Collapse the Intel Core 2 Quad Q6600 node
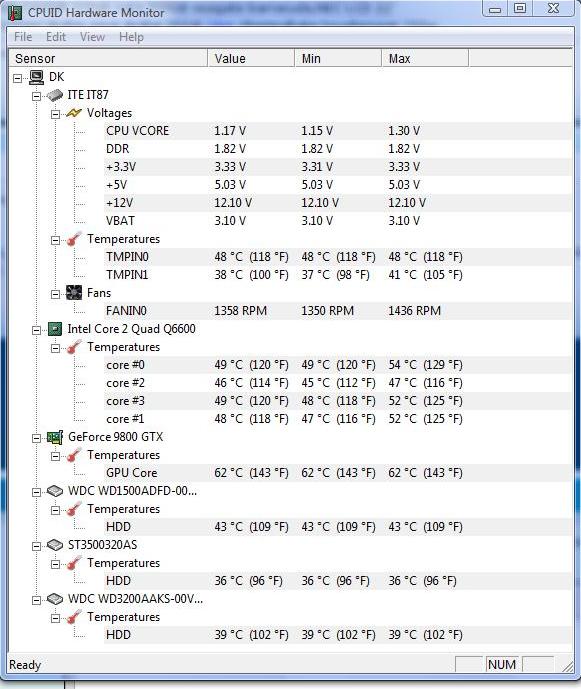 pyautogui.click(x=36, y=330)
